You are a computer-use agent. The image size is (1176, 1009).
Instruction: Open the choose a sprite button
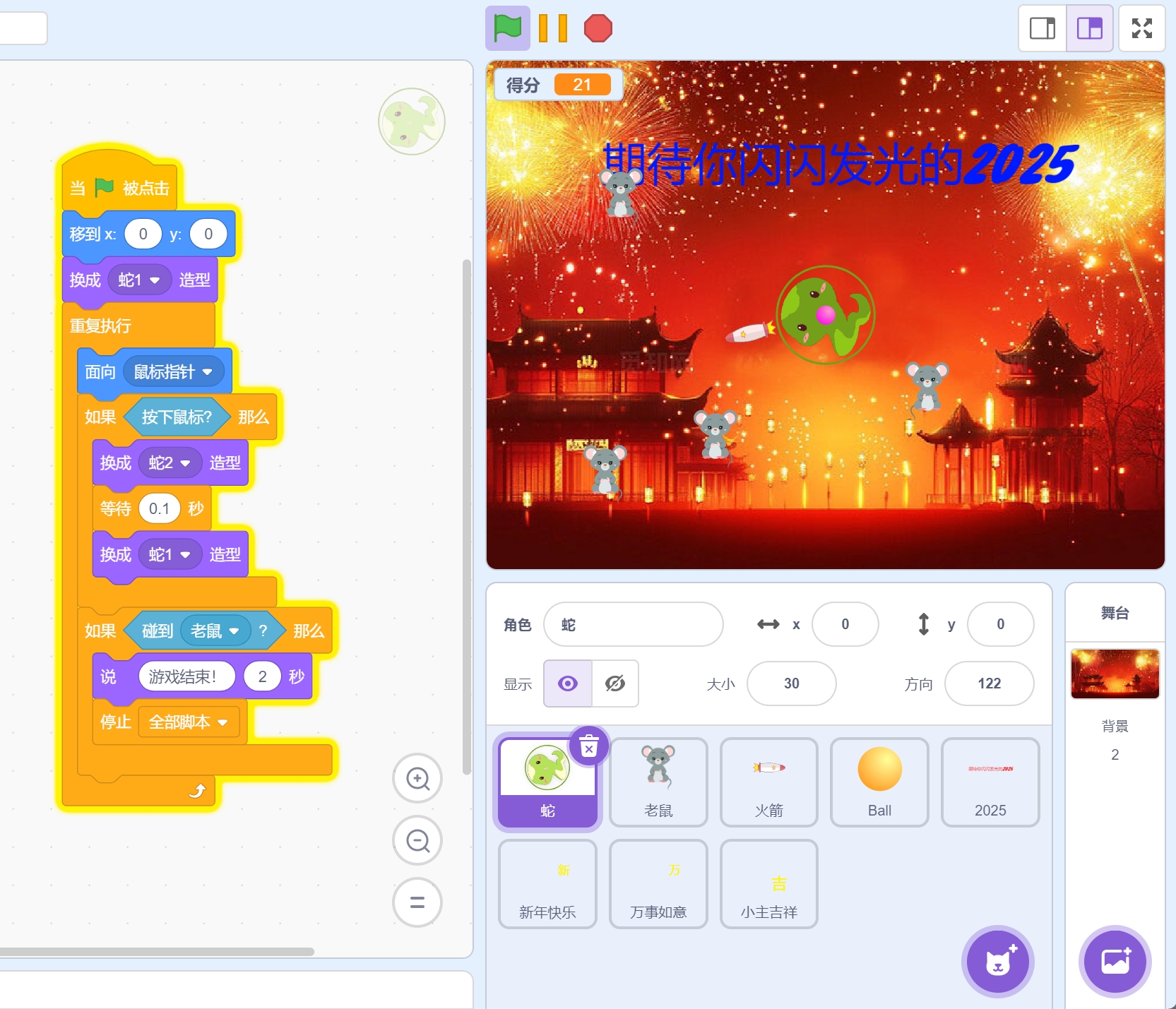pos(997,961)
